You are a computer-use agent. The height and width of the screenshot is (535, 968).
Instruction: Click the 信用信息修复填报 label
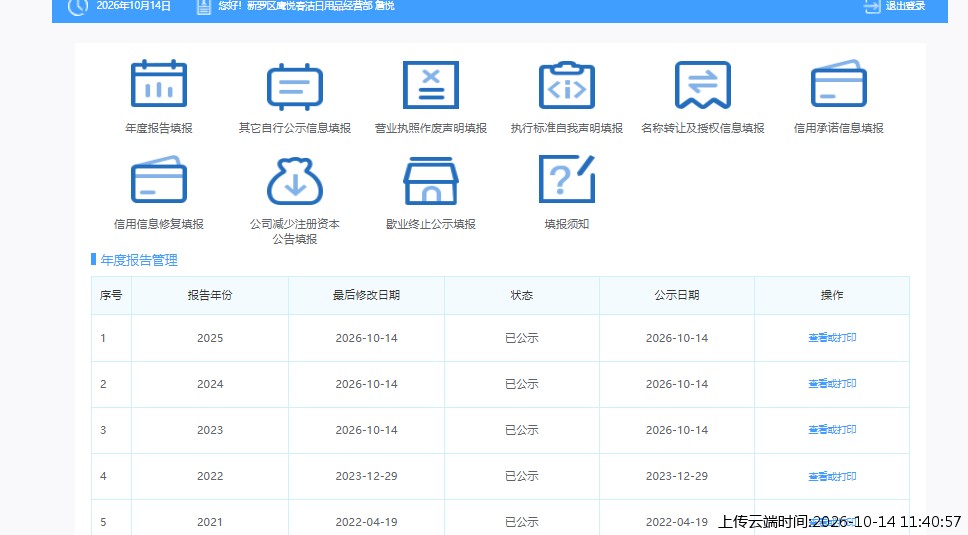159,224
